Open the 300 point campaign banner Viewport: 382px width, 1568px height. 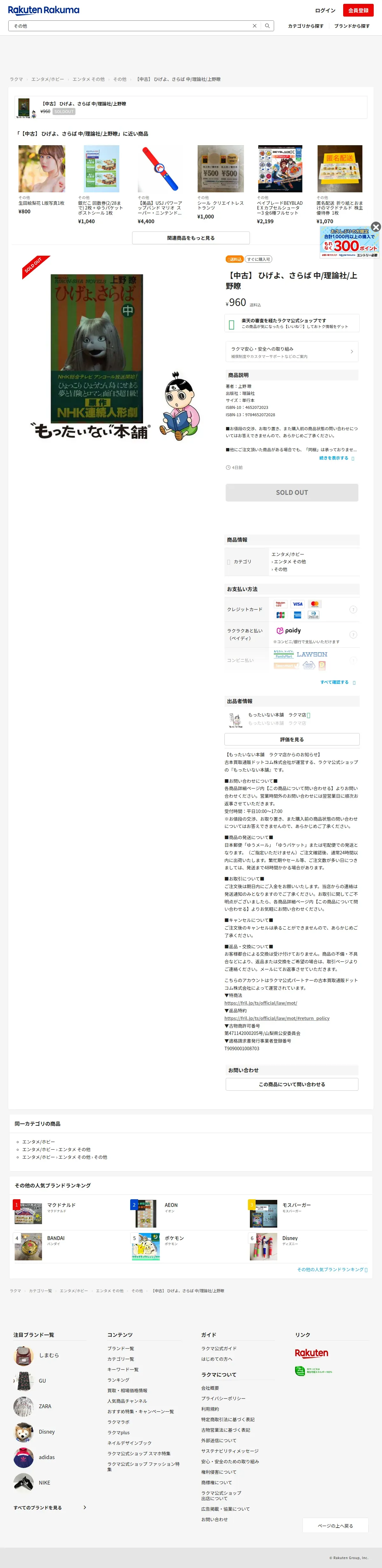click(x=349, y=243)
